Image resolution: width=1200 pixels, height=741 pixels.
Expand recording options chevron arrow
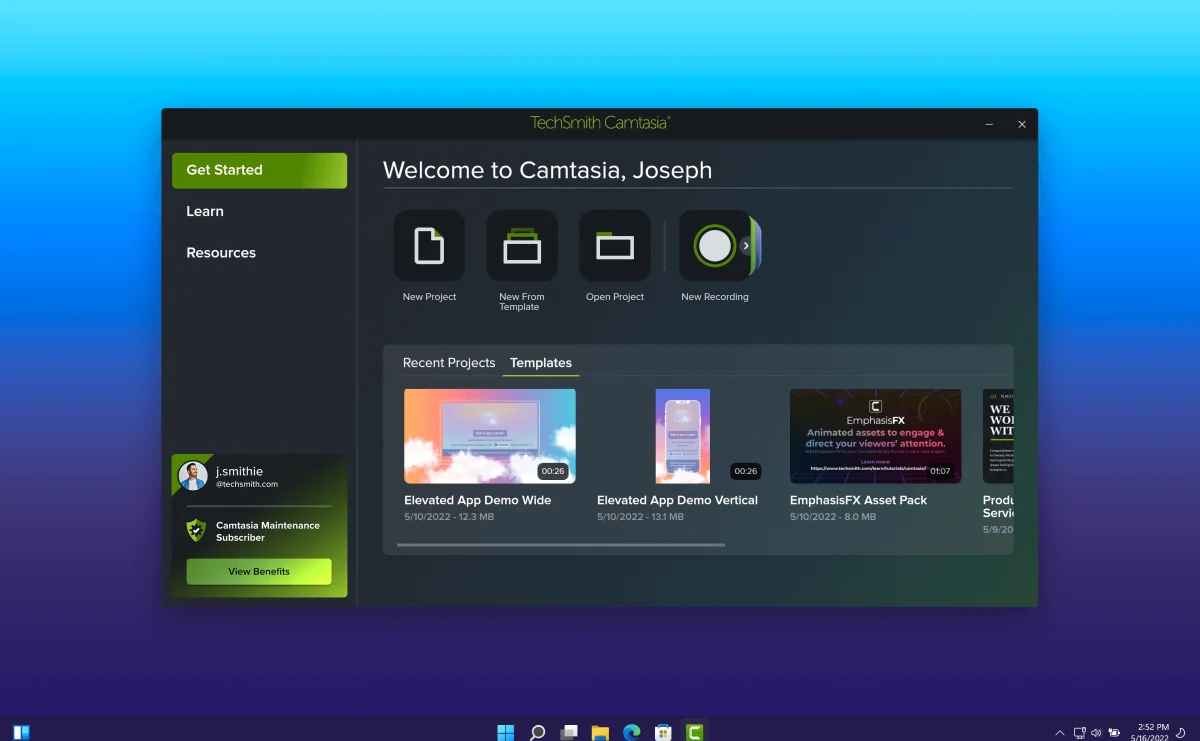746,246
